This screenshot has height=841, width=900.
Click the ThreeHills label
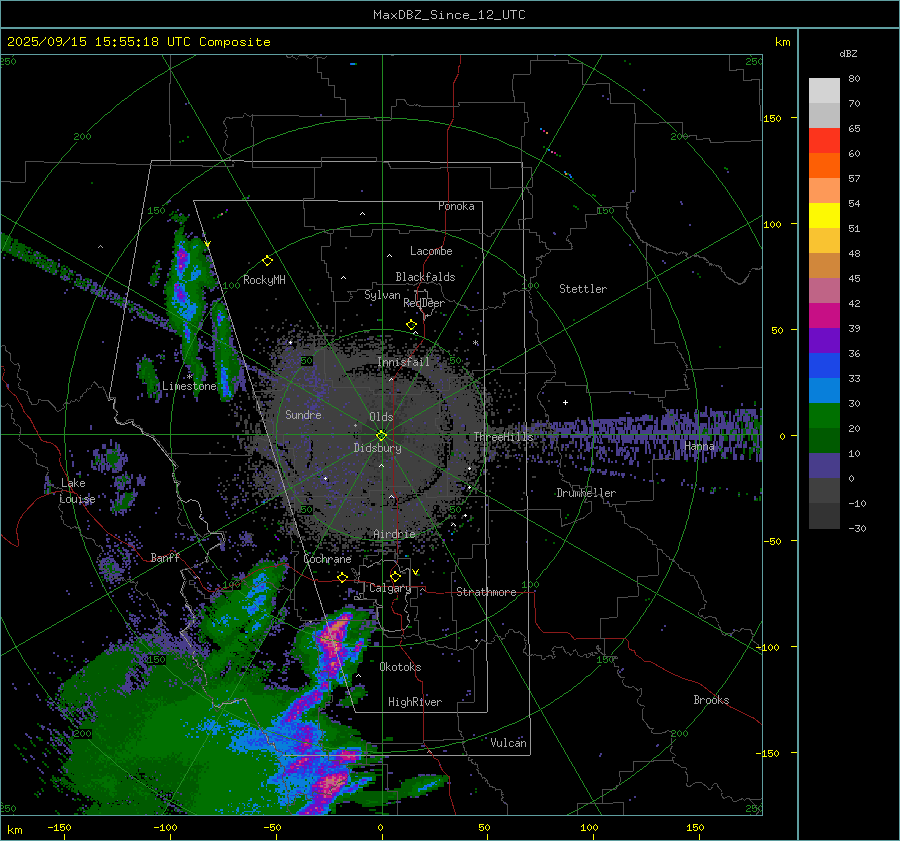pos(503,437)
